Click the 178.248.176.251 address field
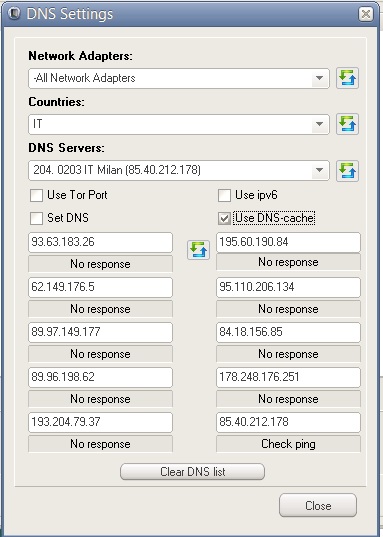 288,377
